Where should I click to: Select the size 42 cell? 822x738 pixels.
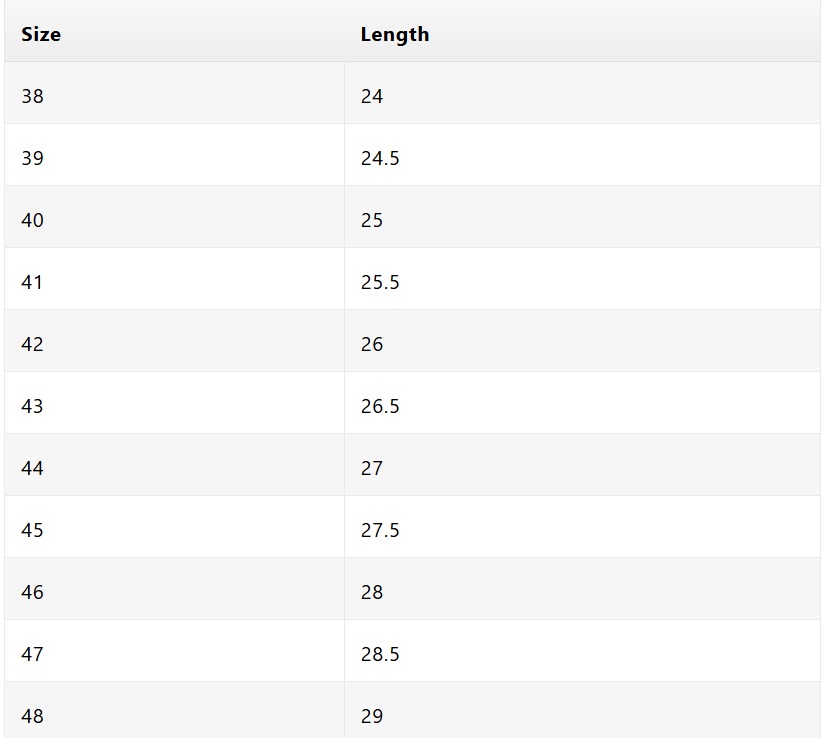pyautogui.click(x=33, y=344)
